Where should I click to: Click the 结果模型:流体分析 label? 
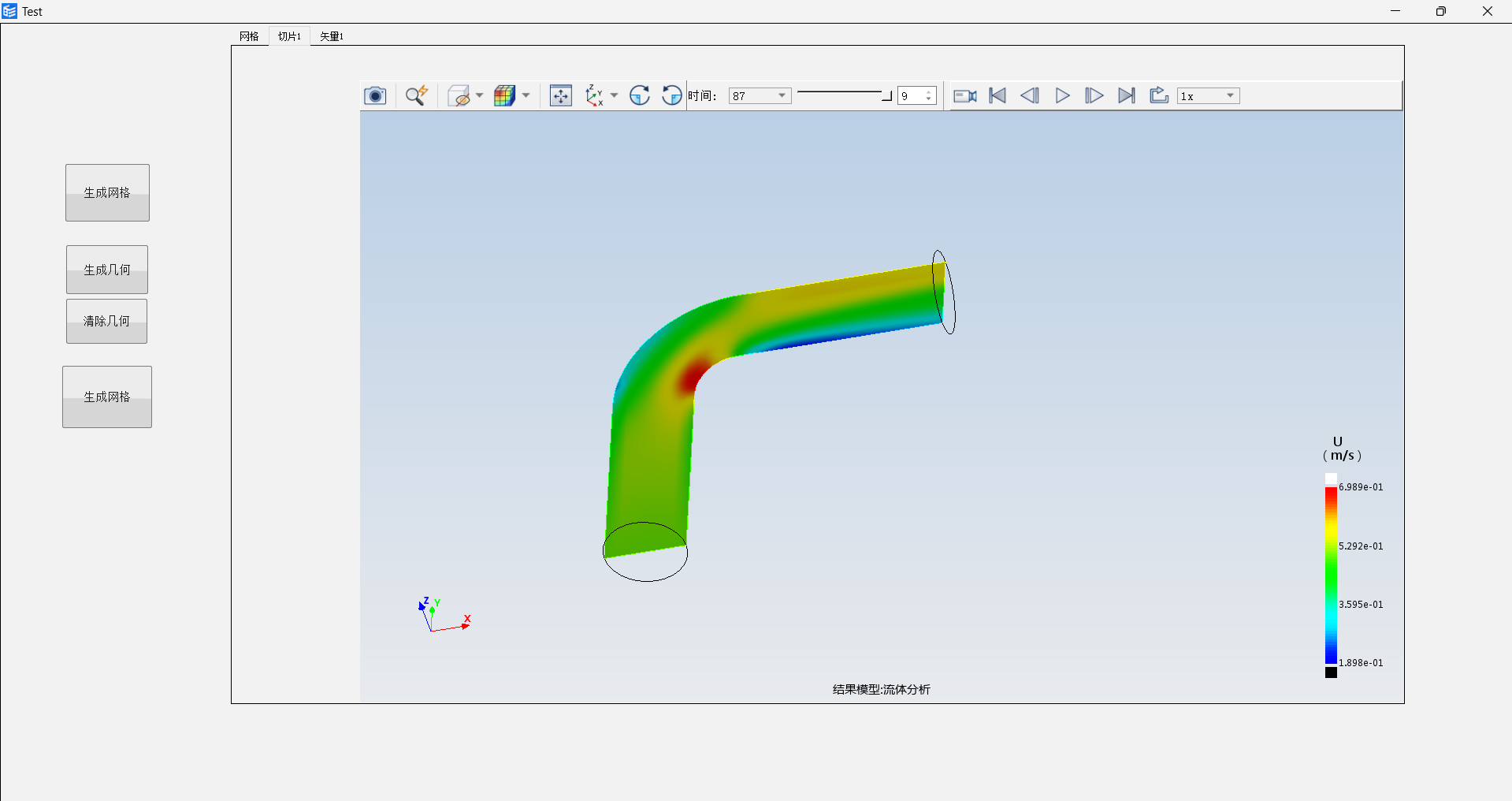(x=881, y=689)
